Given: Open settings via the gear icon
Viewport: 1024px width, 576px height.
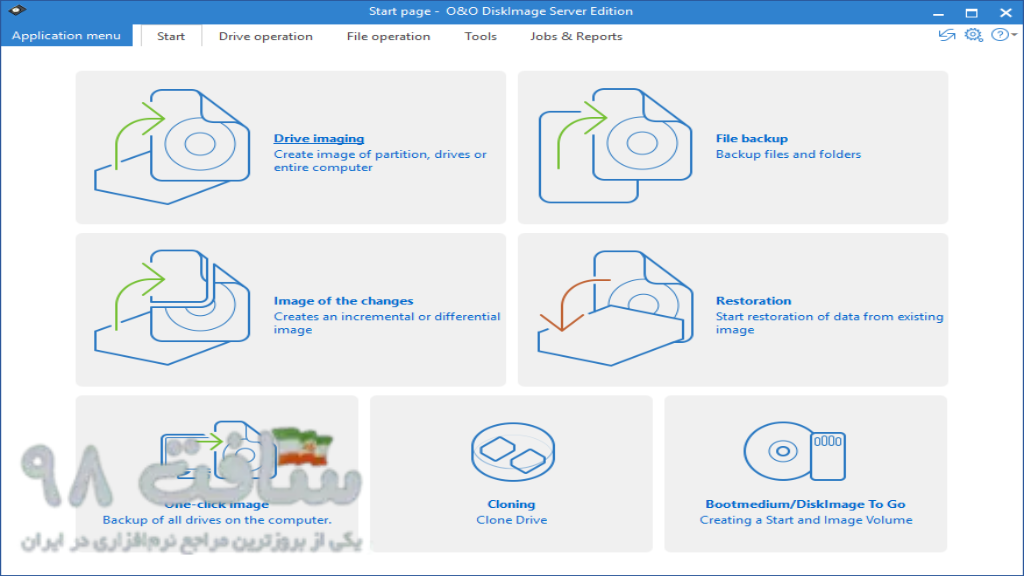Looking at the screenshot, I should point(973,35).
